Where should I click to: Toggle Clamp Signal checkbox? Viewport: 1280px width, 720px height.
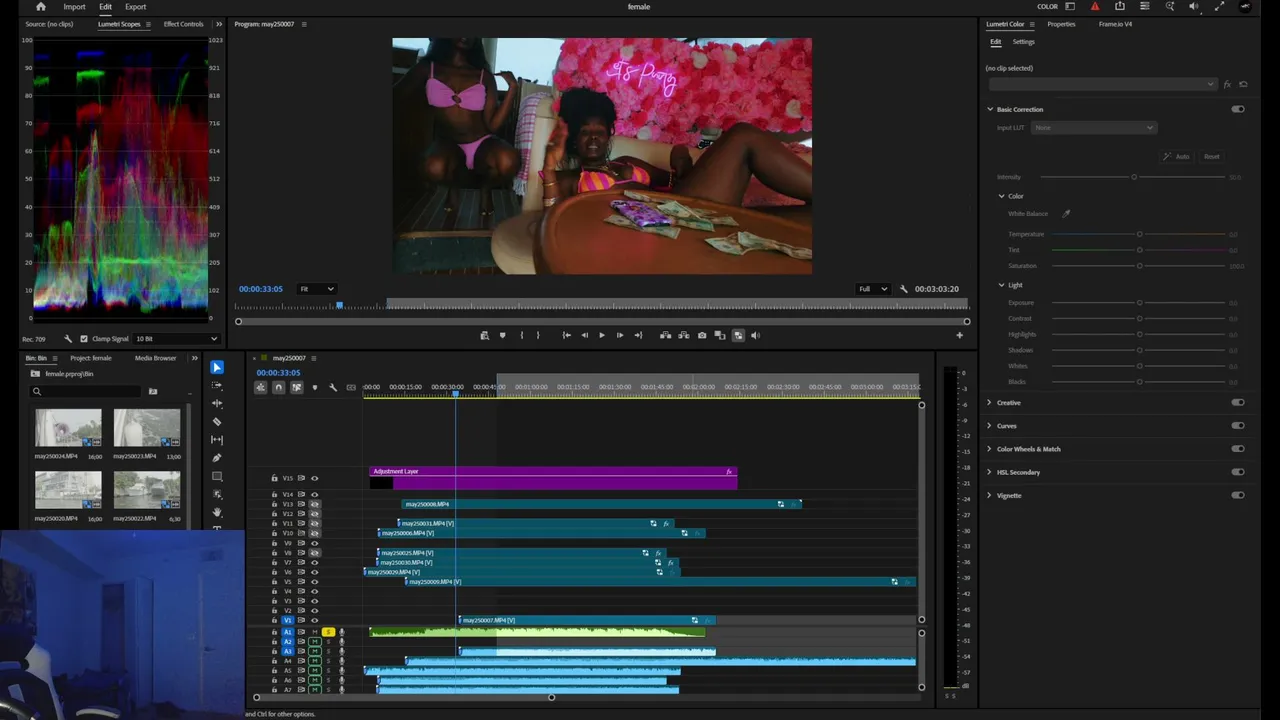coord(84,339)
